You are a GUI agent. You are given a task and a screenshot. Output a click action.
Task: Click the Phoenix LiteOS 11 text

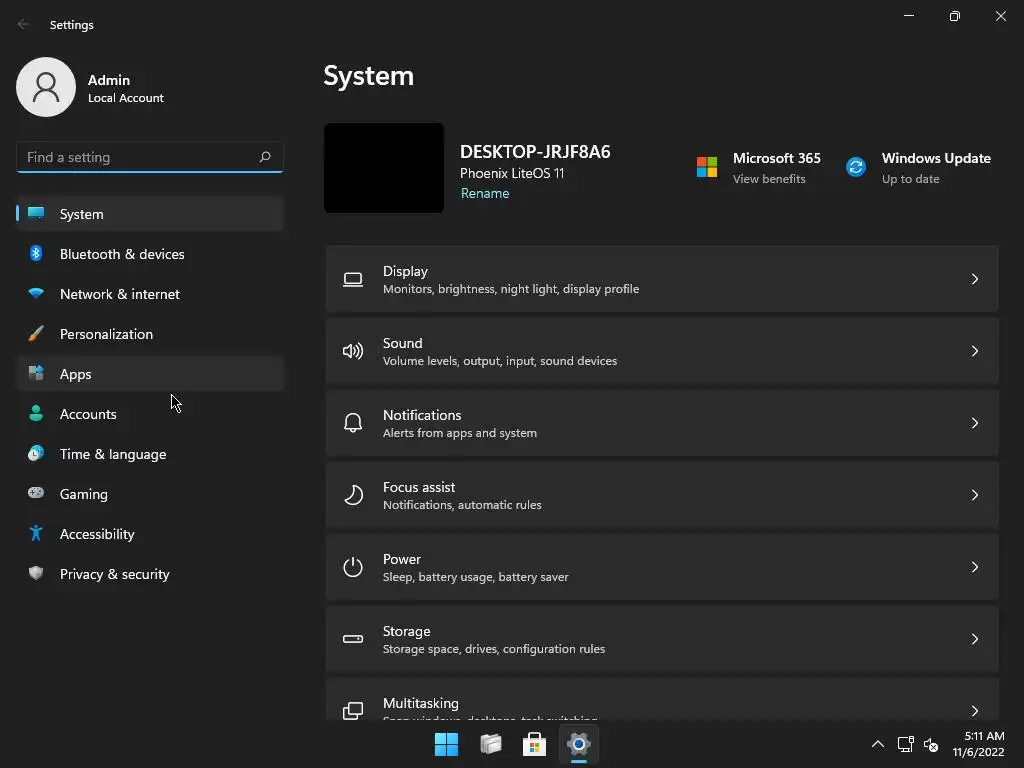pyautogui.click(x=512, y=173)
